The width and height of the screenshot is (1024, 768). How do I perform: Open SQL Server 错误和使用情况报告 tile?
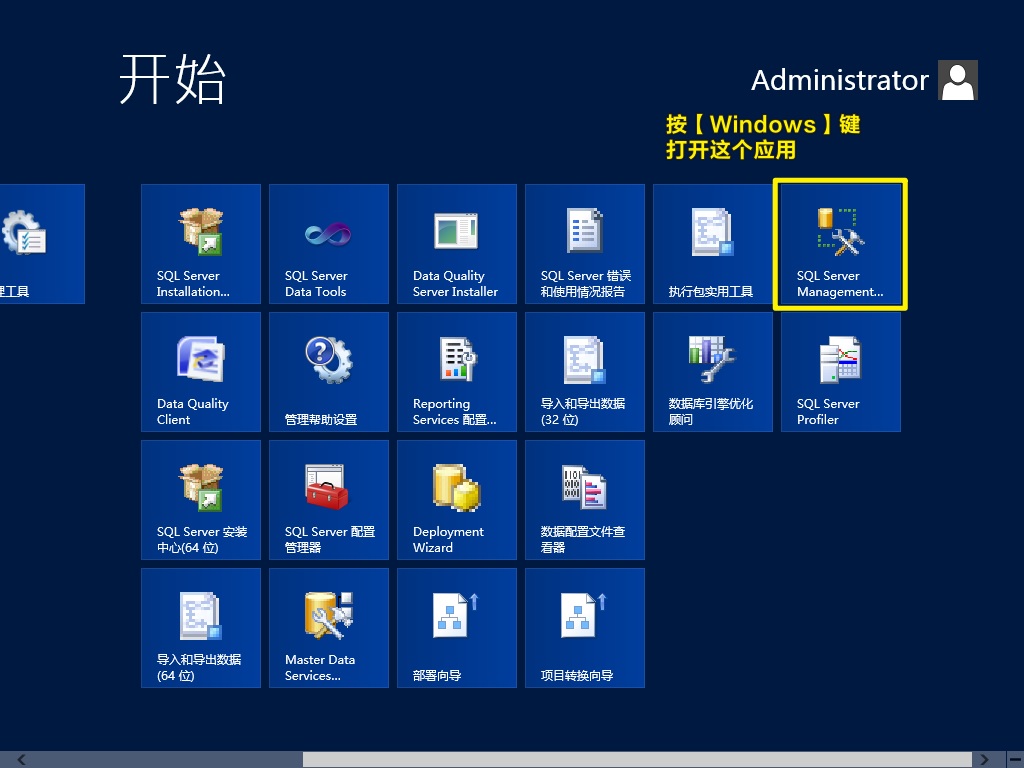pyautogui.click(x=585, y=244)
